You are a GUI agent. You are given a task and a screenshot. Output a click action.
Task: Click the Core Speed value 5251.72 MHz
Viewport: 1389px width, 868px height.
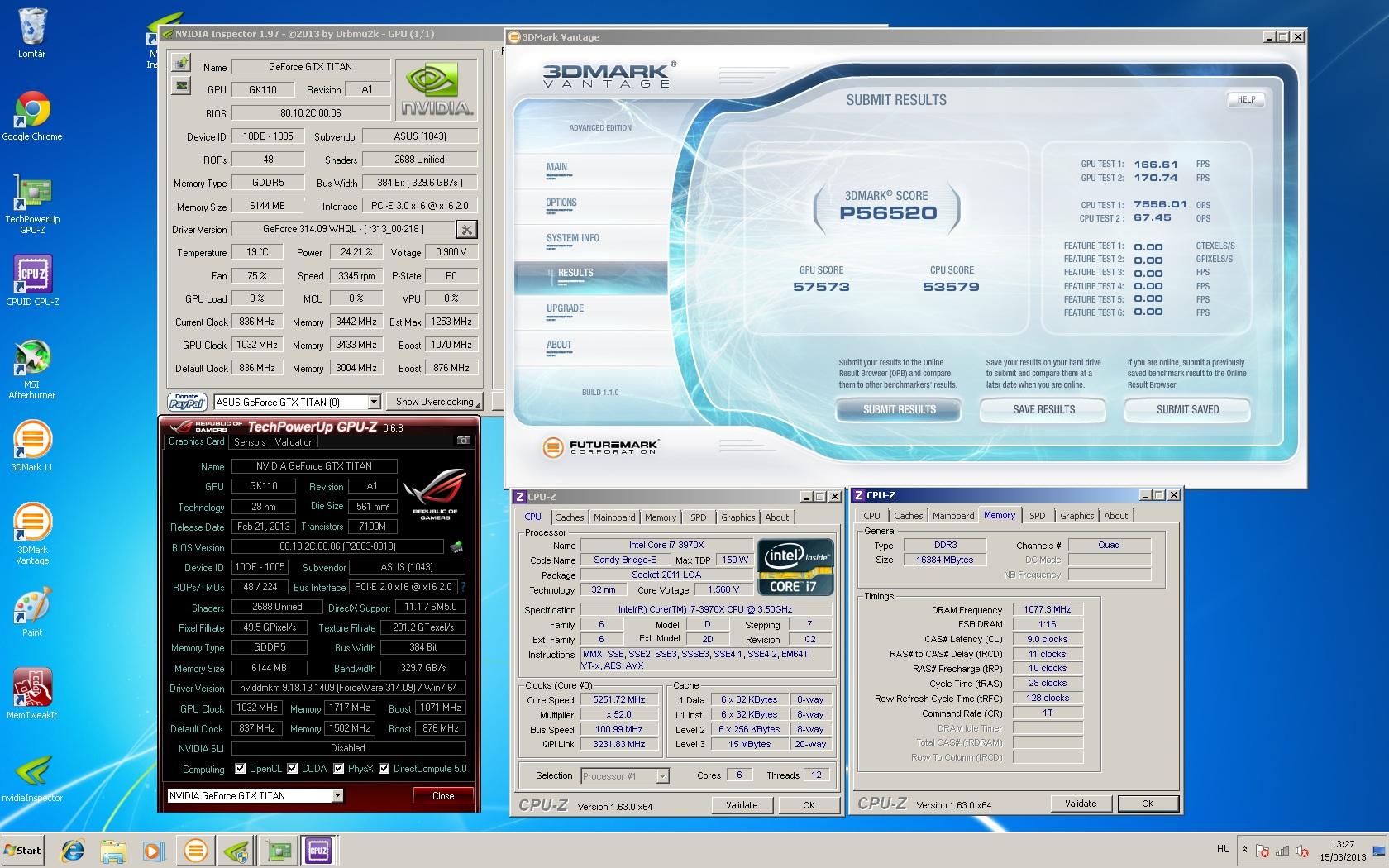(619, 699)
